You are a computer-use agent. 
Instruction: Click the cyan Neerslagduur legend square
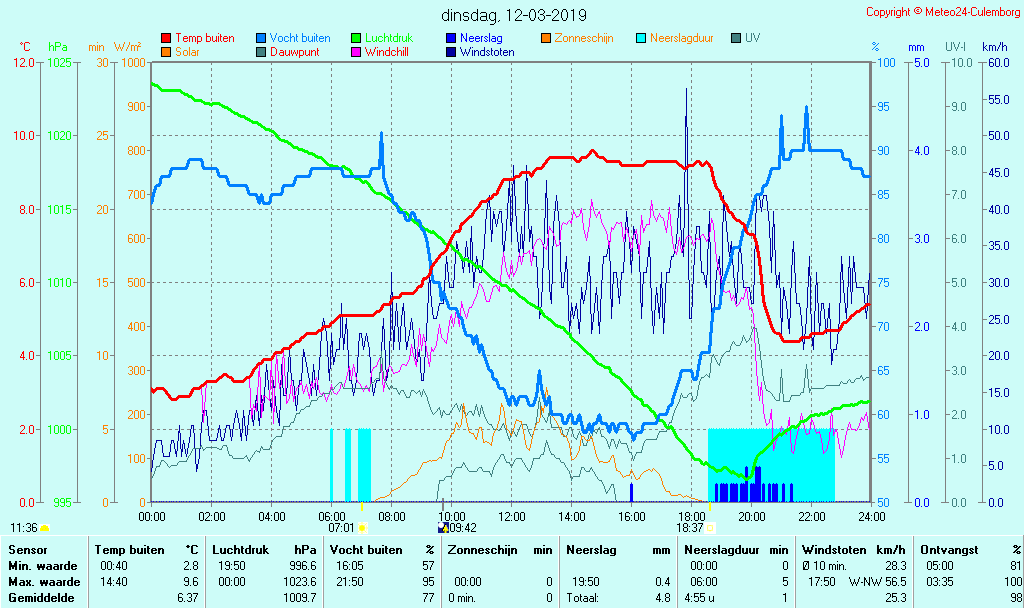click(640, 38)
